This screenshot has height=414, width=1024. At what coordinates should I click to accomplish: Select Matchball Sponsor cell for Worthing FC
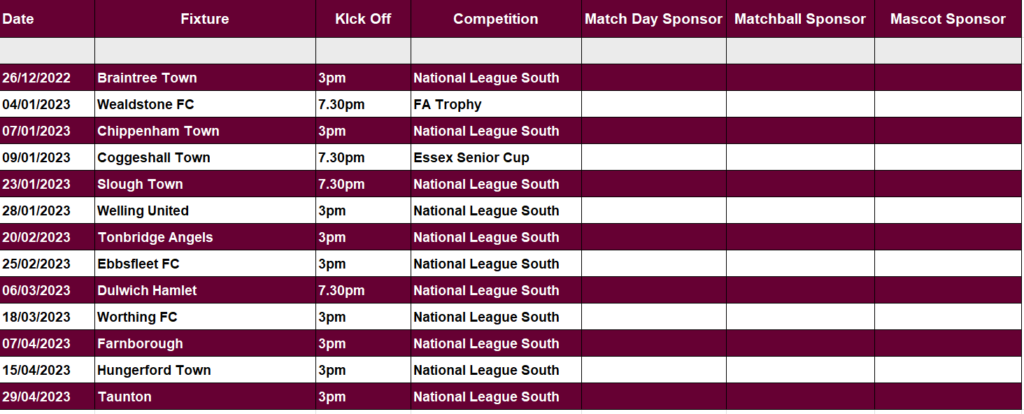[801, 317]
